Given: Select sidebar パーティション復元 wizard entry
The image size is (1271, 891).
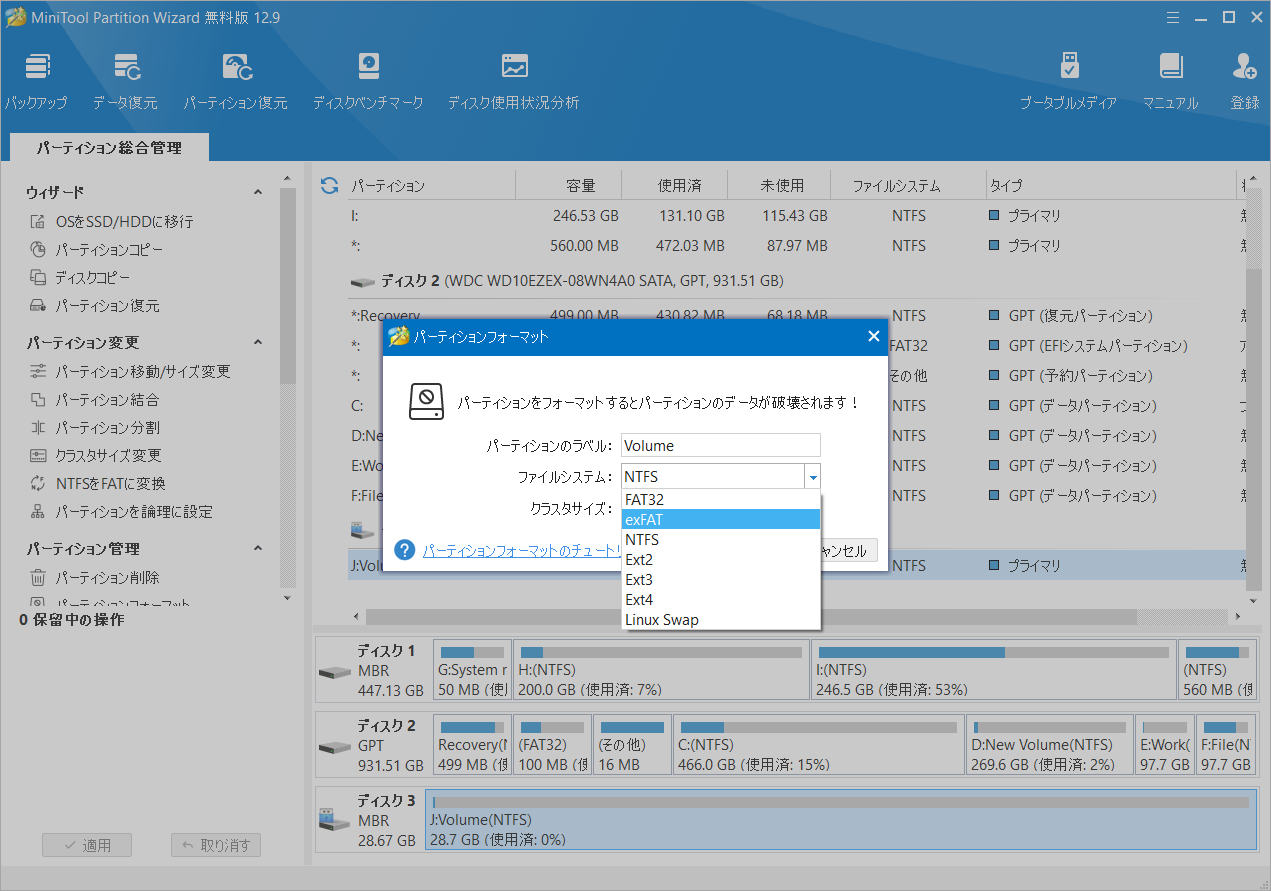Looking at the screenshot, I should point(94,306).
